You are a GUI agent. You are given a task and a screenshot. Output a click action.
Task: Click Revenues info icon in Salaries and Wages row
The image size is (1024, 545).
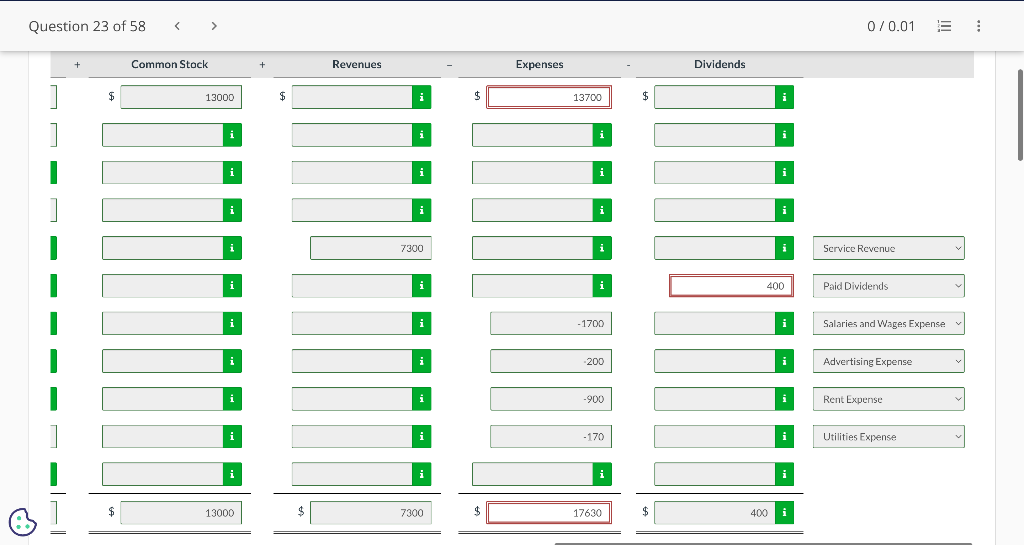(421, 324)
